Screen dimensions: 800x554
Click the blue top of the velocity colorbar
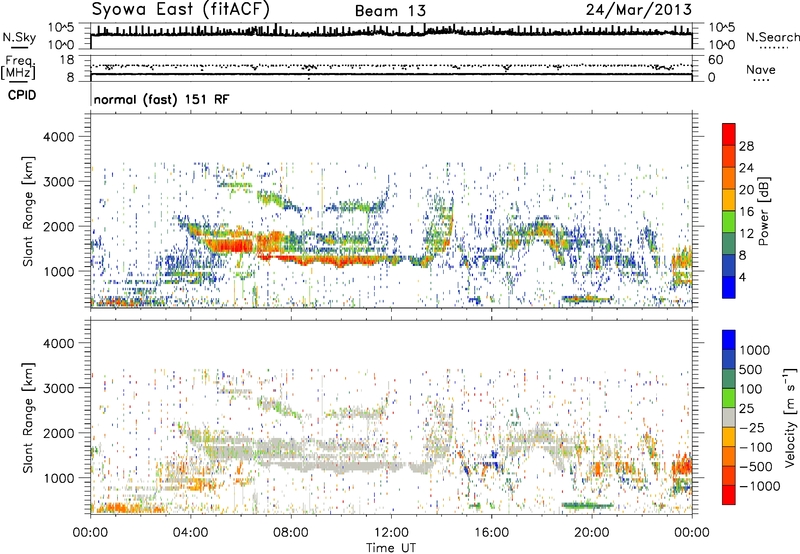coord(729,340)
